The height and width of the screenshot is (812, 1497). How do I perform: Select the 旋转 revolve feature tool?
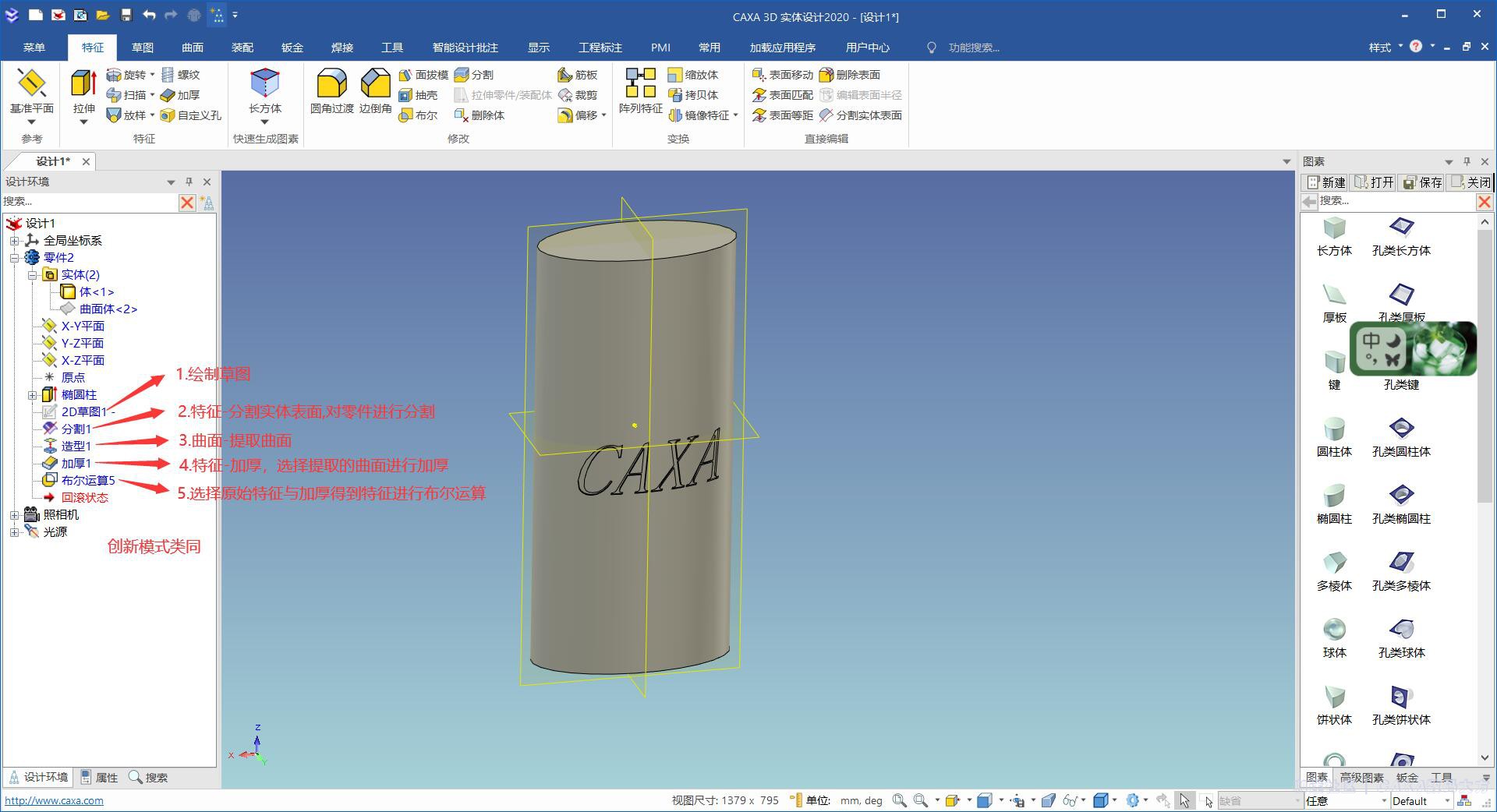click(126, 75)
